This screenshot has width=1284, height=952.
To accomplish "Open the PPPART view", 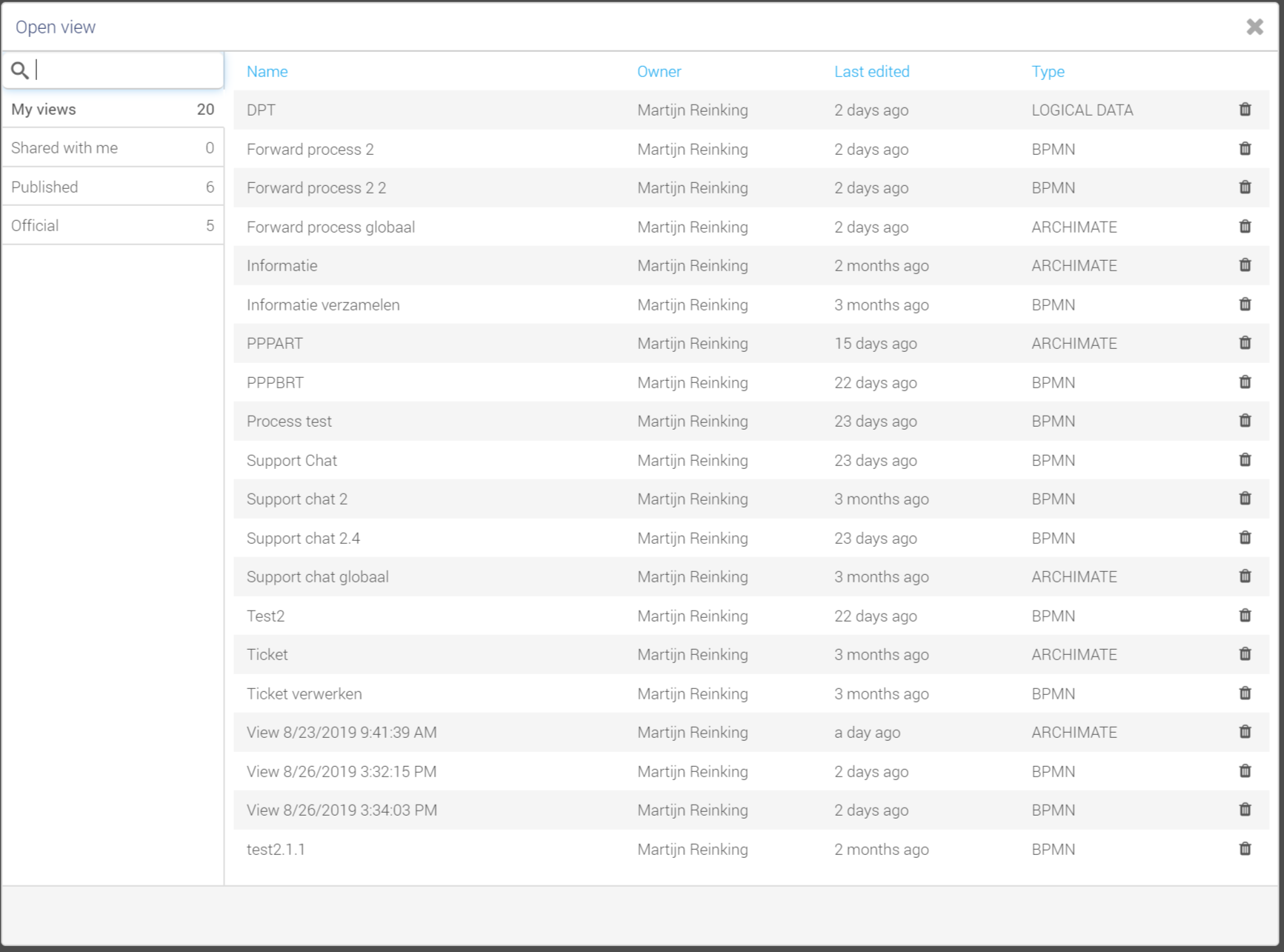I will [x=274, y=343].
